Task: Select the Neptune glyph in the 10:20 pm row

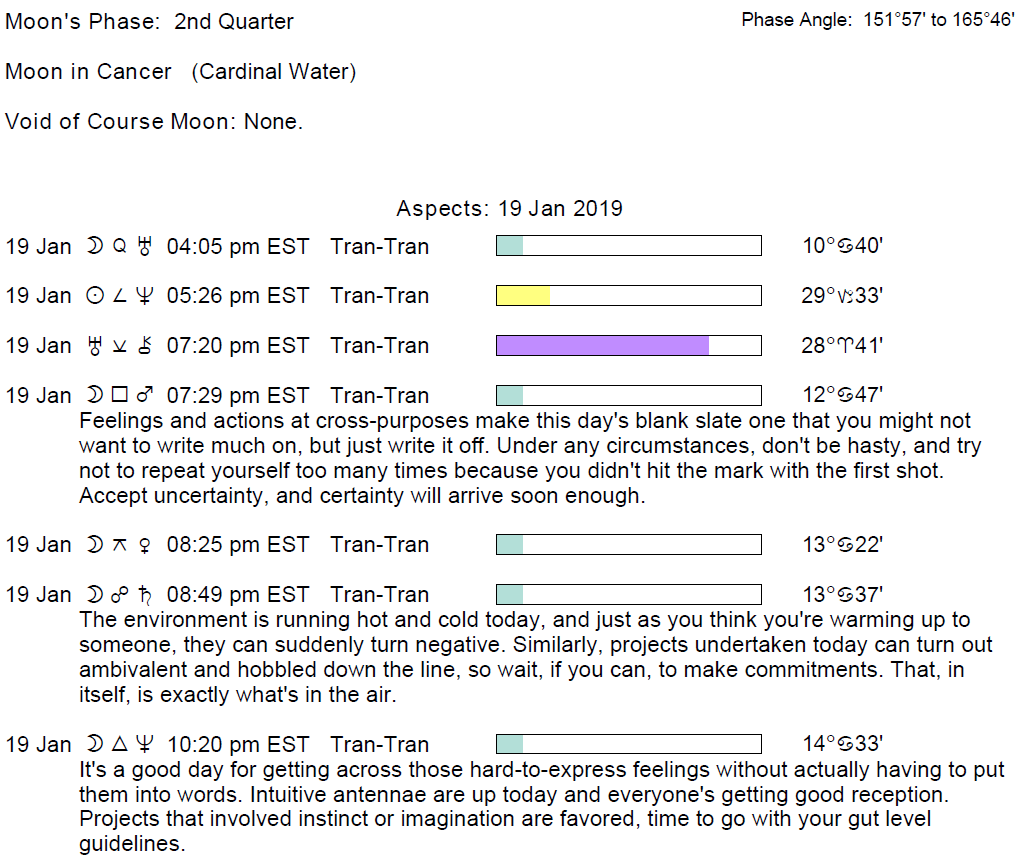Action: click(147, 744)
